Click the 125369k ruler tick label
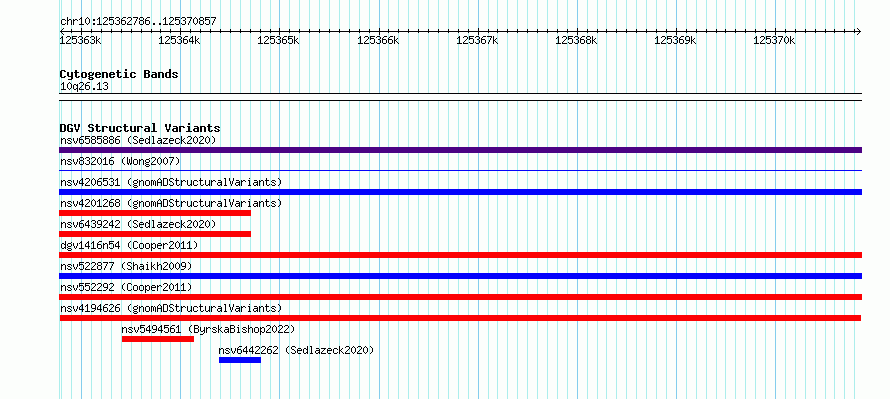Viewport: 890px width, 399px height. [675, 40]
